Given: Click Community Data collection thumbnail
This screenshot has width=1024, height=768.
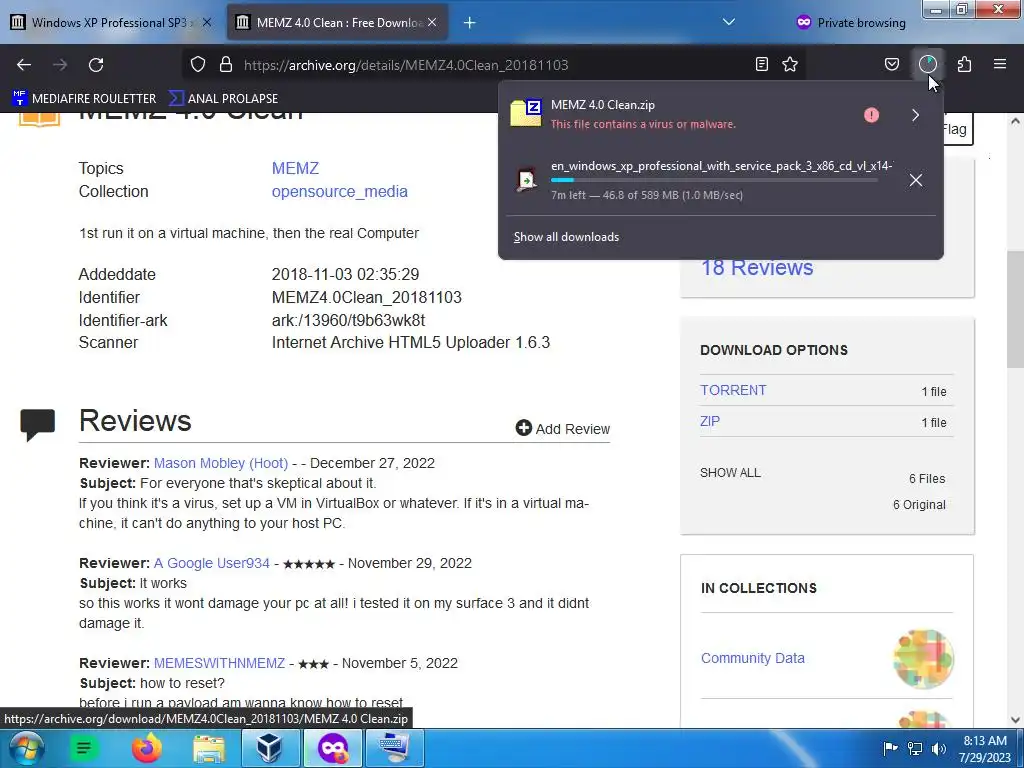Looking at the screenshot, I should [923, 658].
